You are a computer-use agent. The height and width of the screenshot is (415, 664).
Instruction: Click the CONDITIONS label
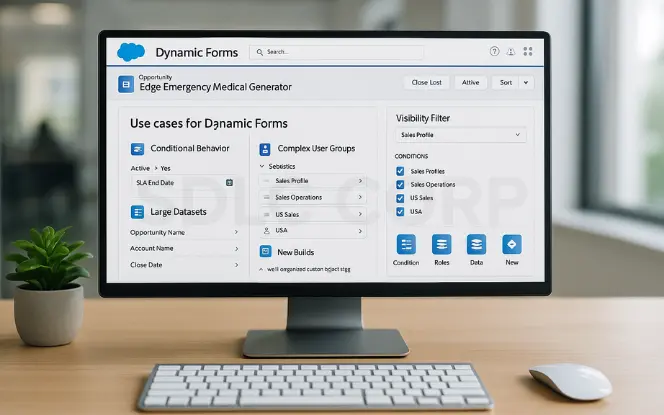[411, 156]
